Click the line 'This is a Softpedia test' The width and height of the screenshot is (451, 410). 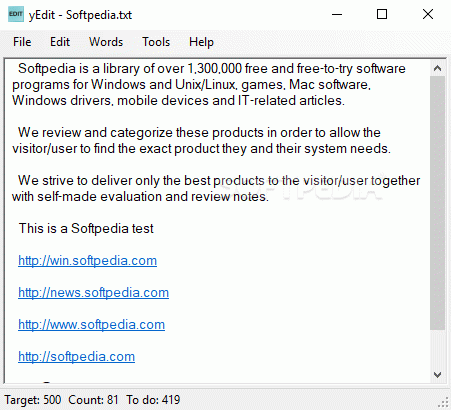pyautogui.click(x=86, y=228)
